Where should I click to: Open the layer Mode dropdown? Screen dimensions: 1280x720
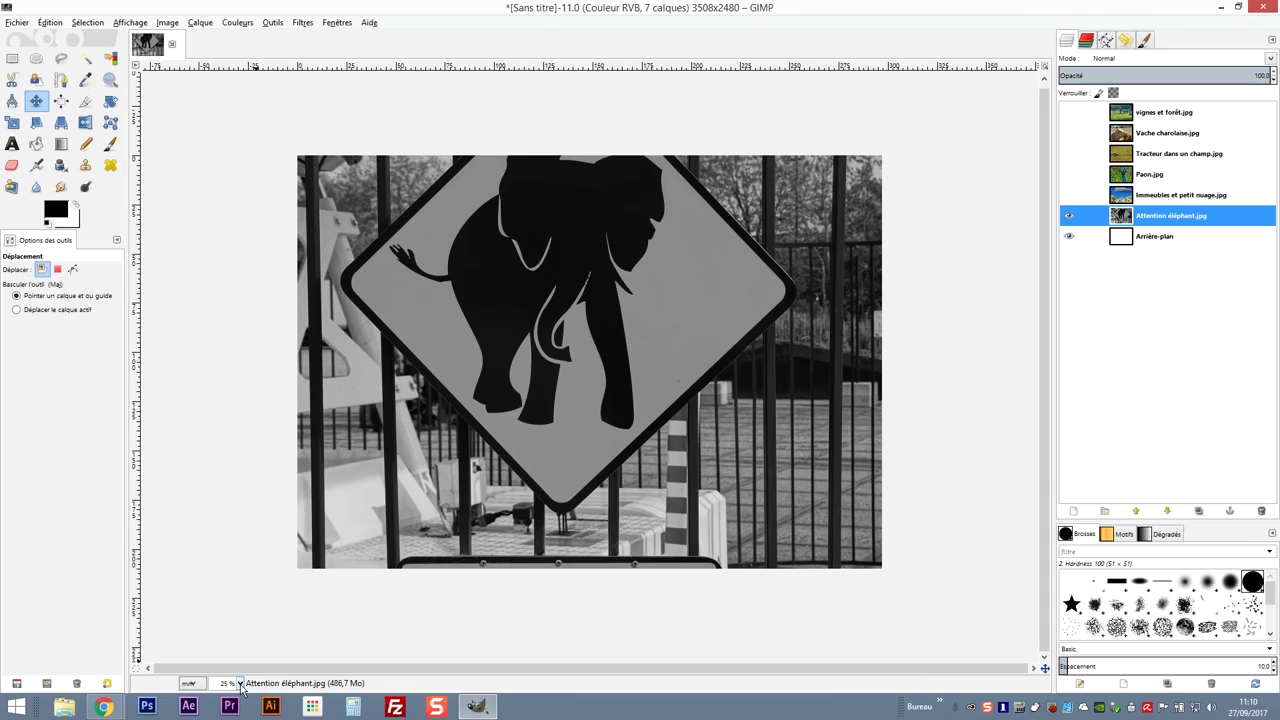1180,58
